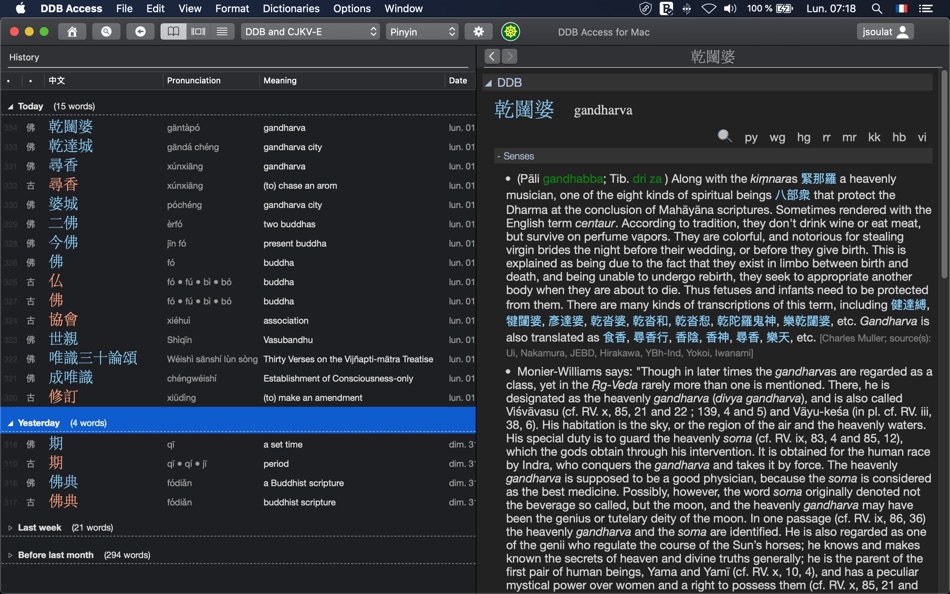The width and height of the screenshot is (950, 594).
Task: Click the Spotlight search icon in menu bar
Action: (x=877, y=8)
